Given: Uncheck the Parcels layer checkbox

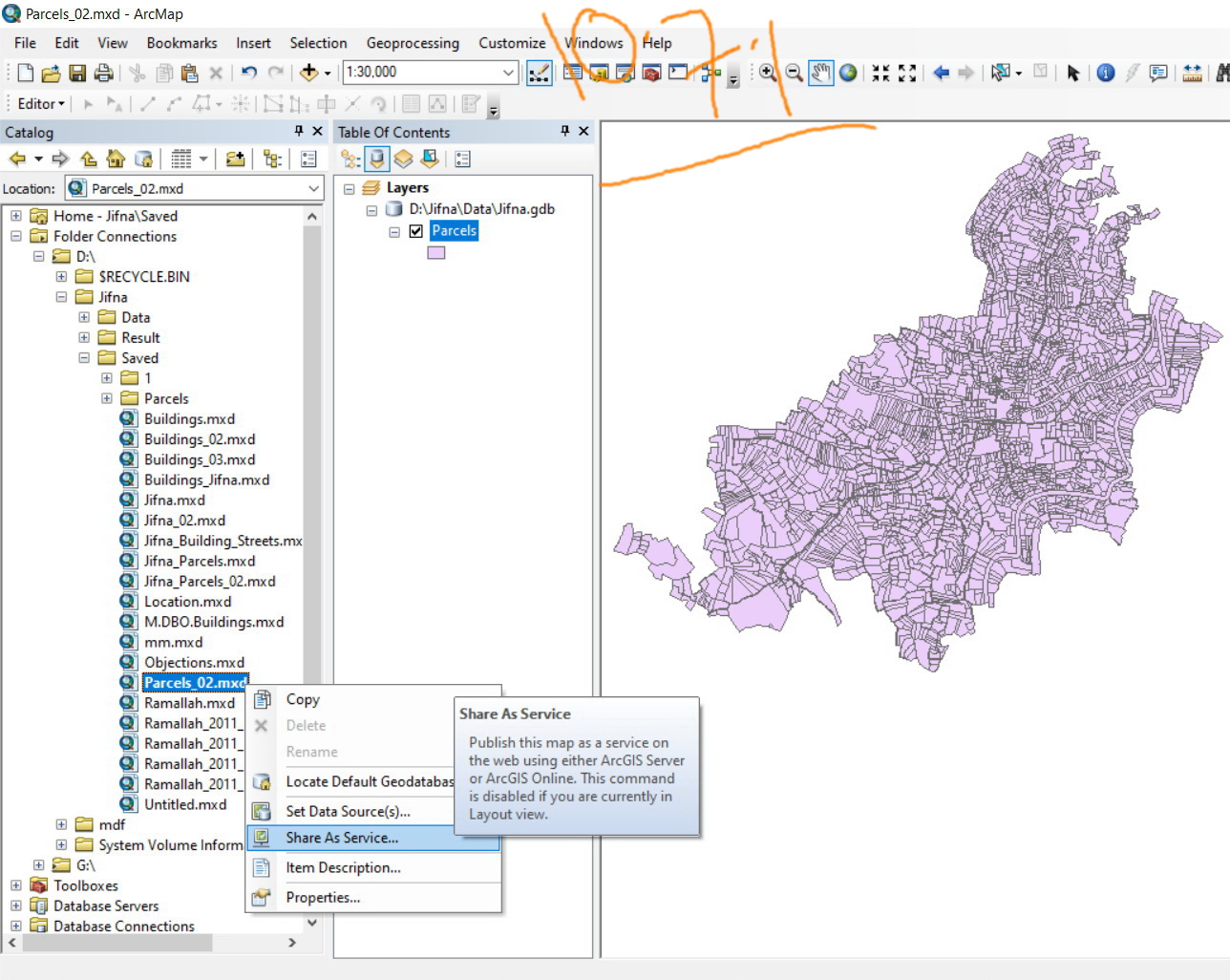Looking at the screenshot, I should [416, 231].
